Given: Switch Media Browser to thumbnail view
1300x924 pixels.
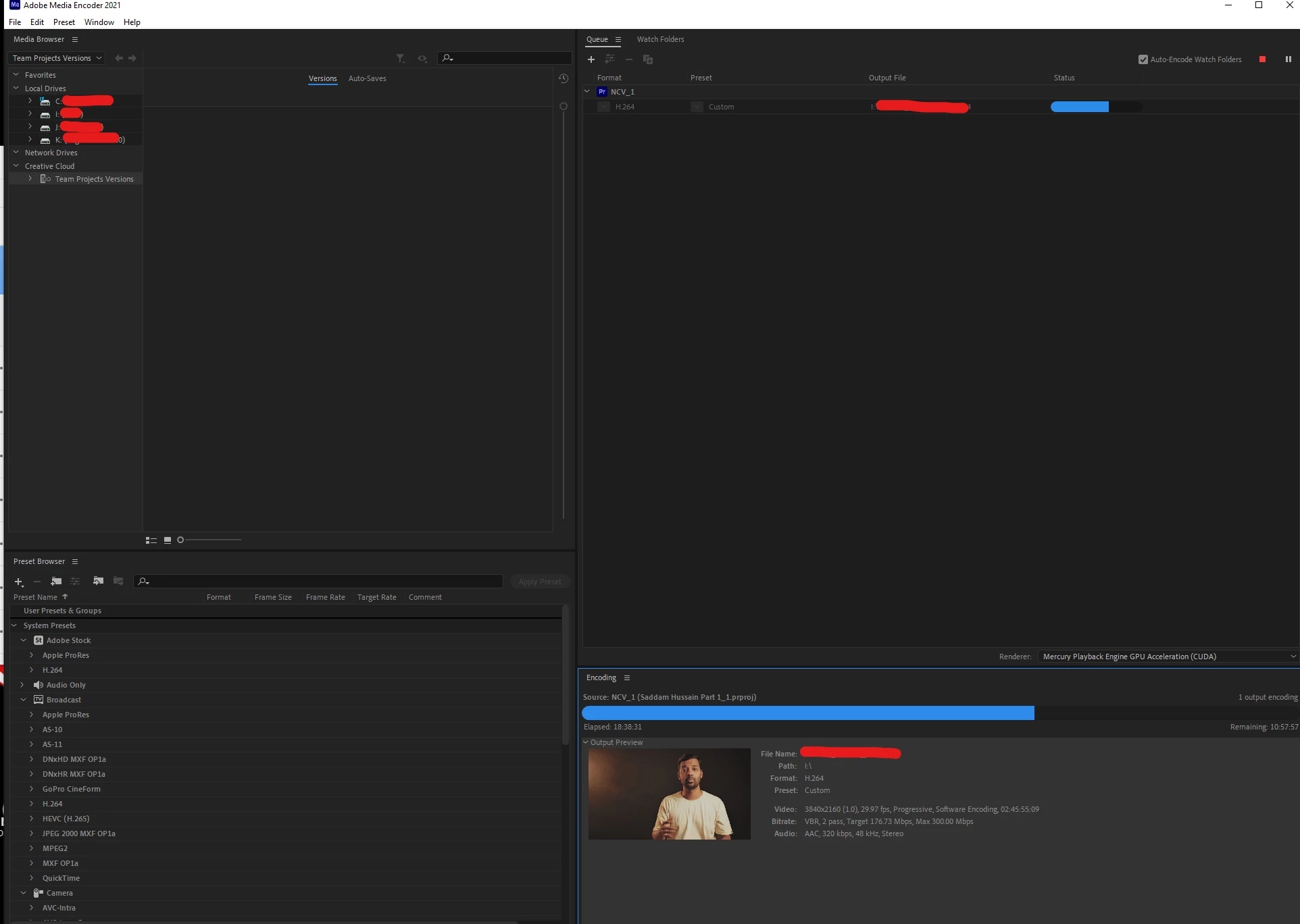Looking at the screenshot, I should 168,540.
